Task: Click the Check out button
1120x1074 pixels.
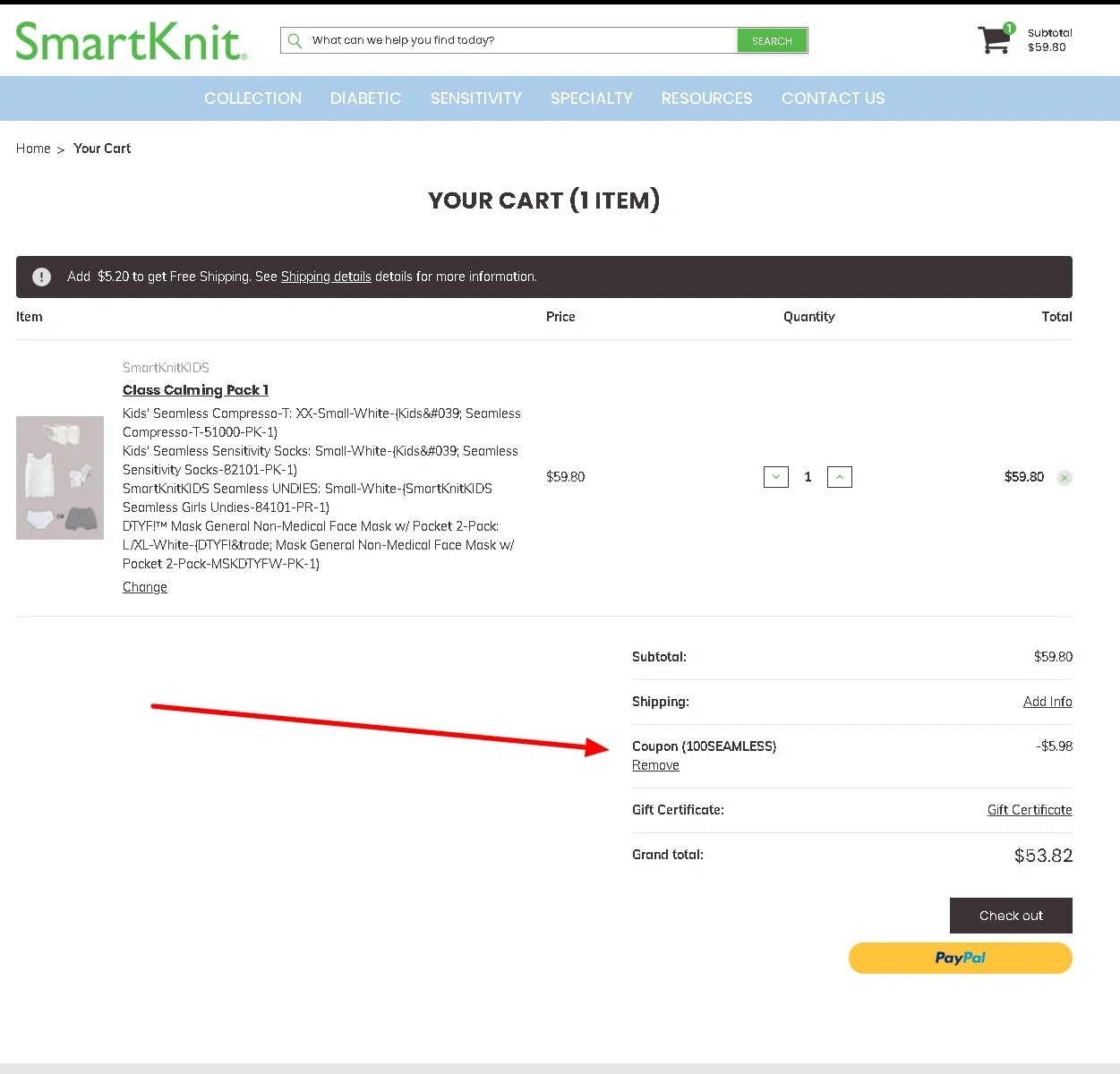Action: click(x=1011, y=916)
